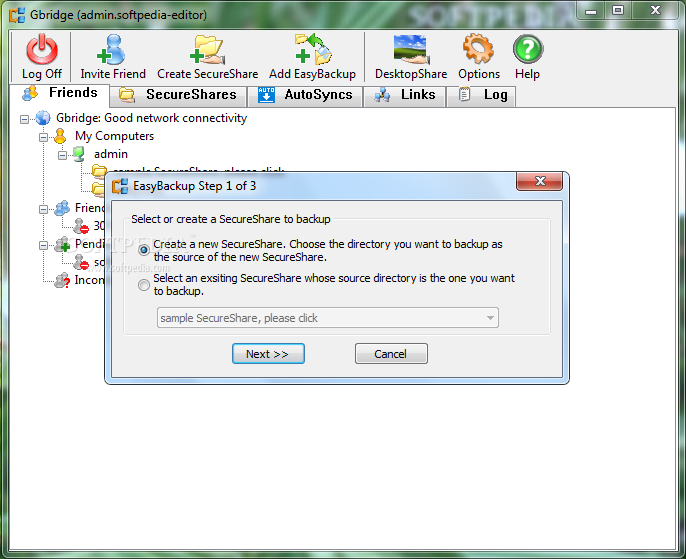Select the Create a new SecureShare radio
The height and width of the screenshot is (559, 686).
(144, 250)
